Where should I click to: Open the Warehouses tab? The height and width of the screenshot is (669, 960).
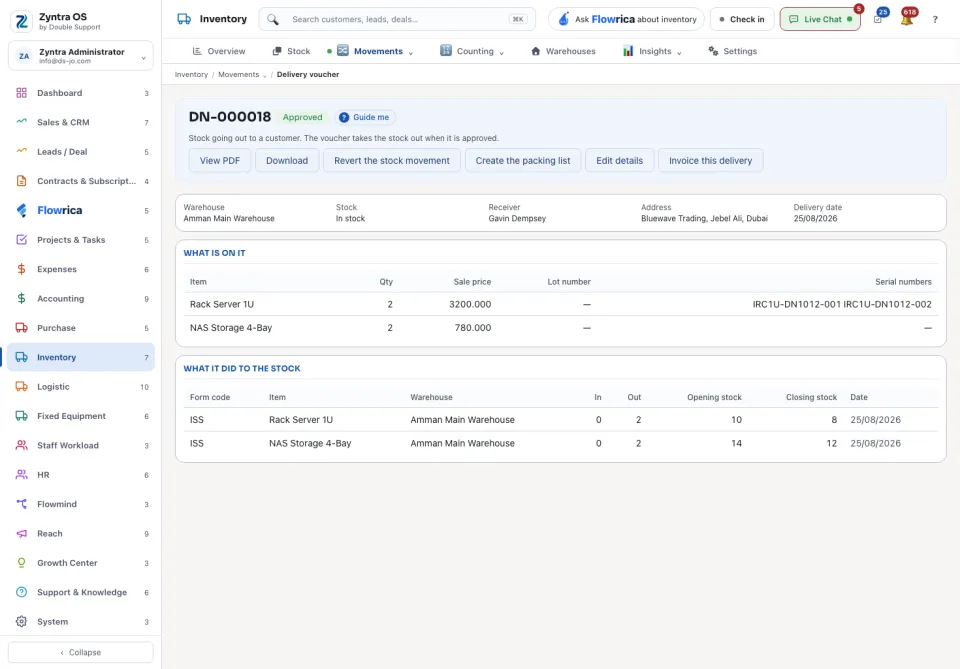563,51
